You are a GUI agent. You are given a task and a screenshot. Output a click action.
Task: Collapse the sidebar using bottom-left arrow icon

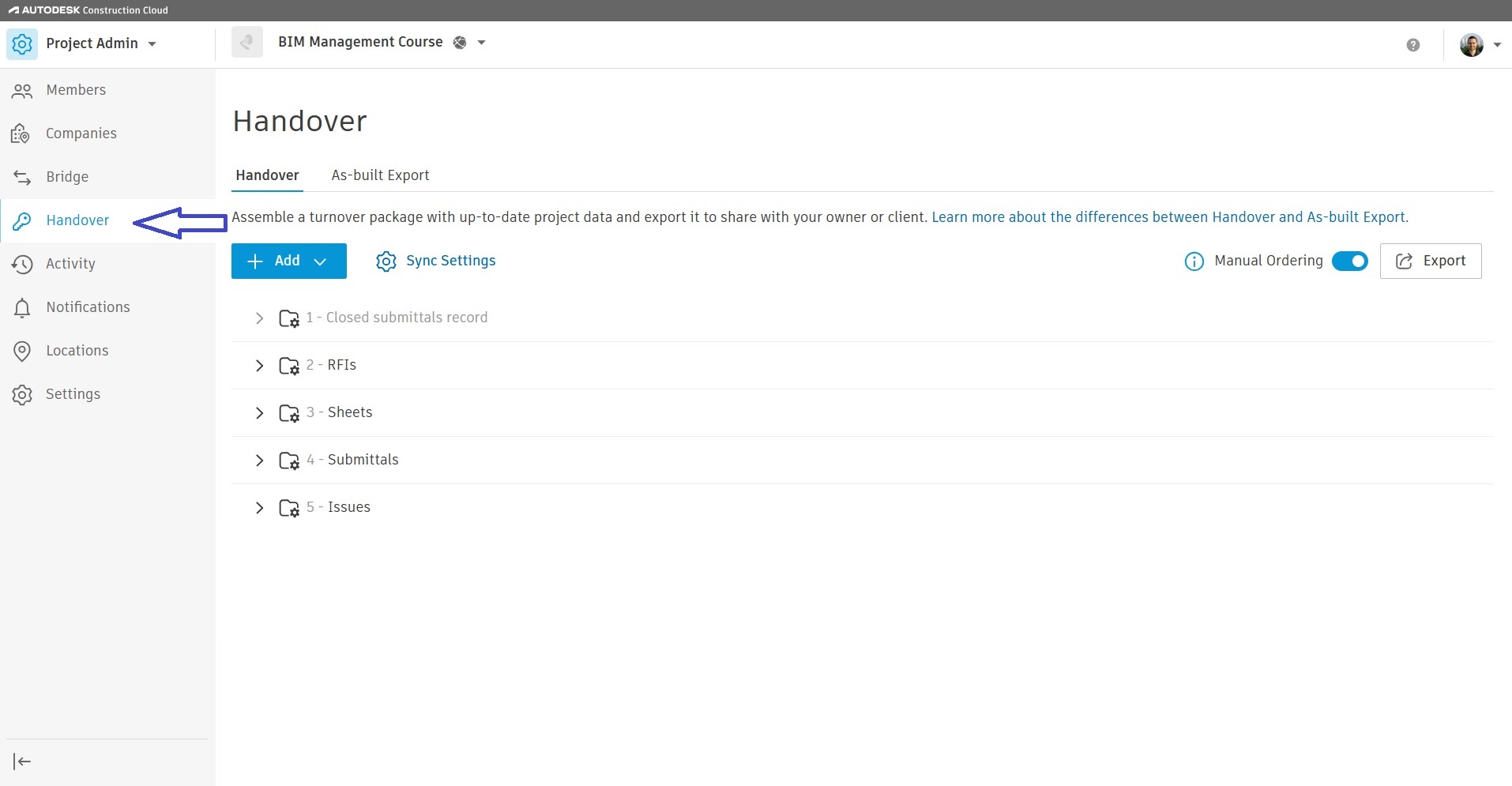click(x=22, y=762)
